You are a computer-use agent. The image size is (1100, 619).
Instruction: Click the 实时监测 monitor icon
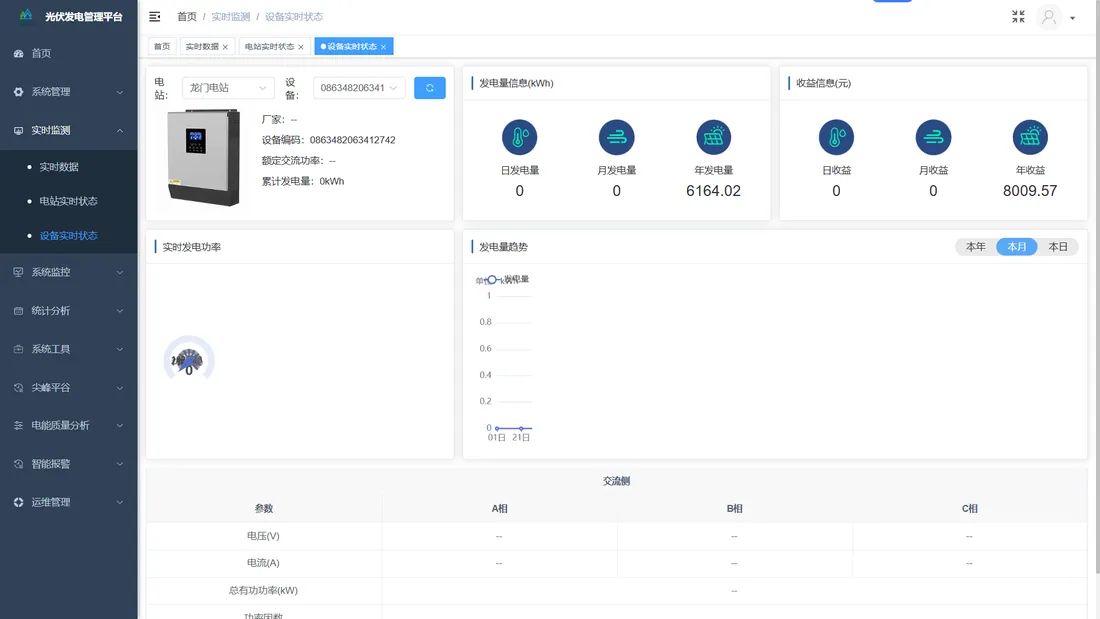tap(18, 131)
